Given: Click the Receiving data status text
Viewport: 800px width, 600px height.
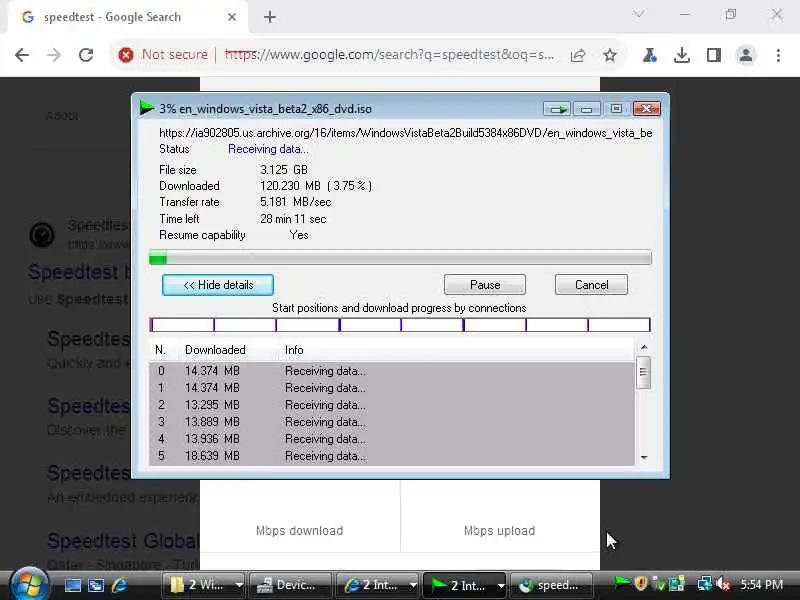Looking at the screenshot, I should click(x=268, y=149).
